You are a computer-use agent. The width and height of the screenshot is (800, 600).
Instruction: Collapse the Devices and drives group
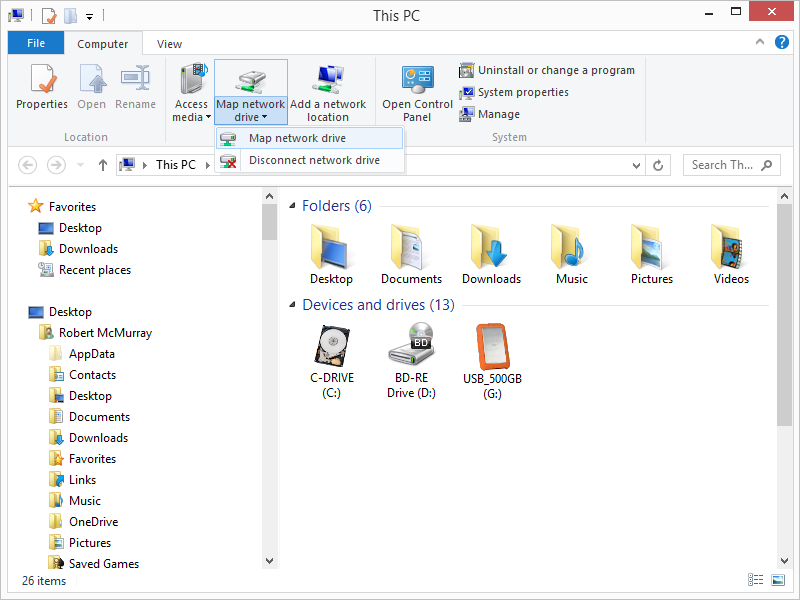point(292,305)
